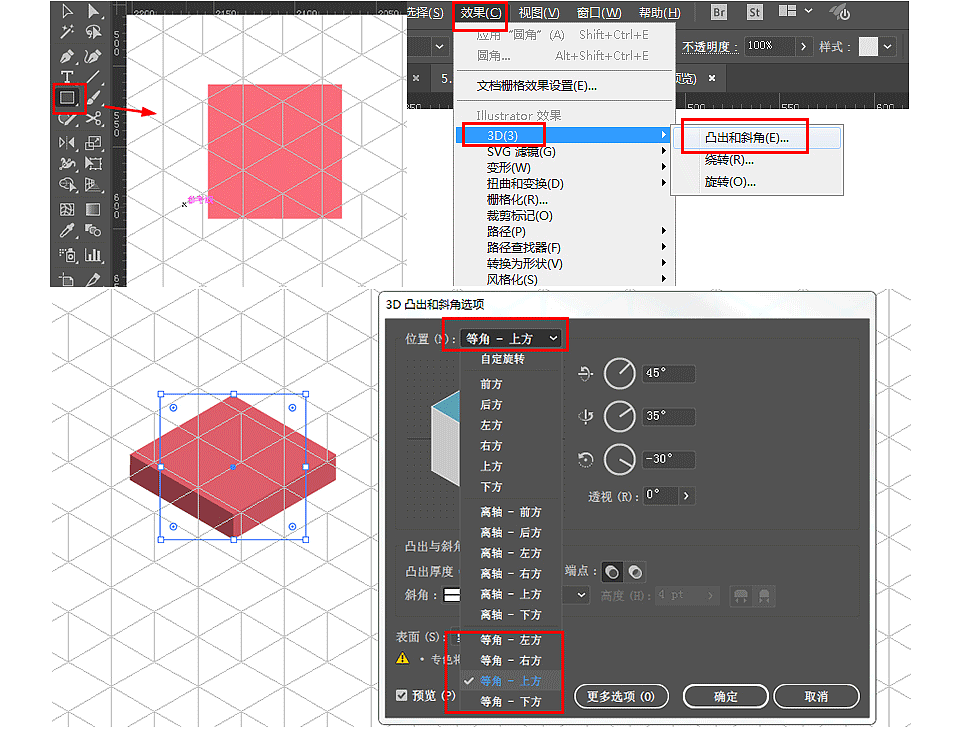Select 等角 - 下方 position option

point(511,702)
